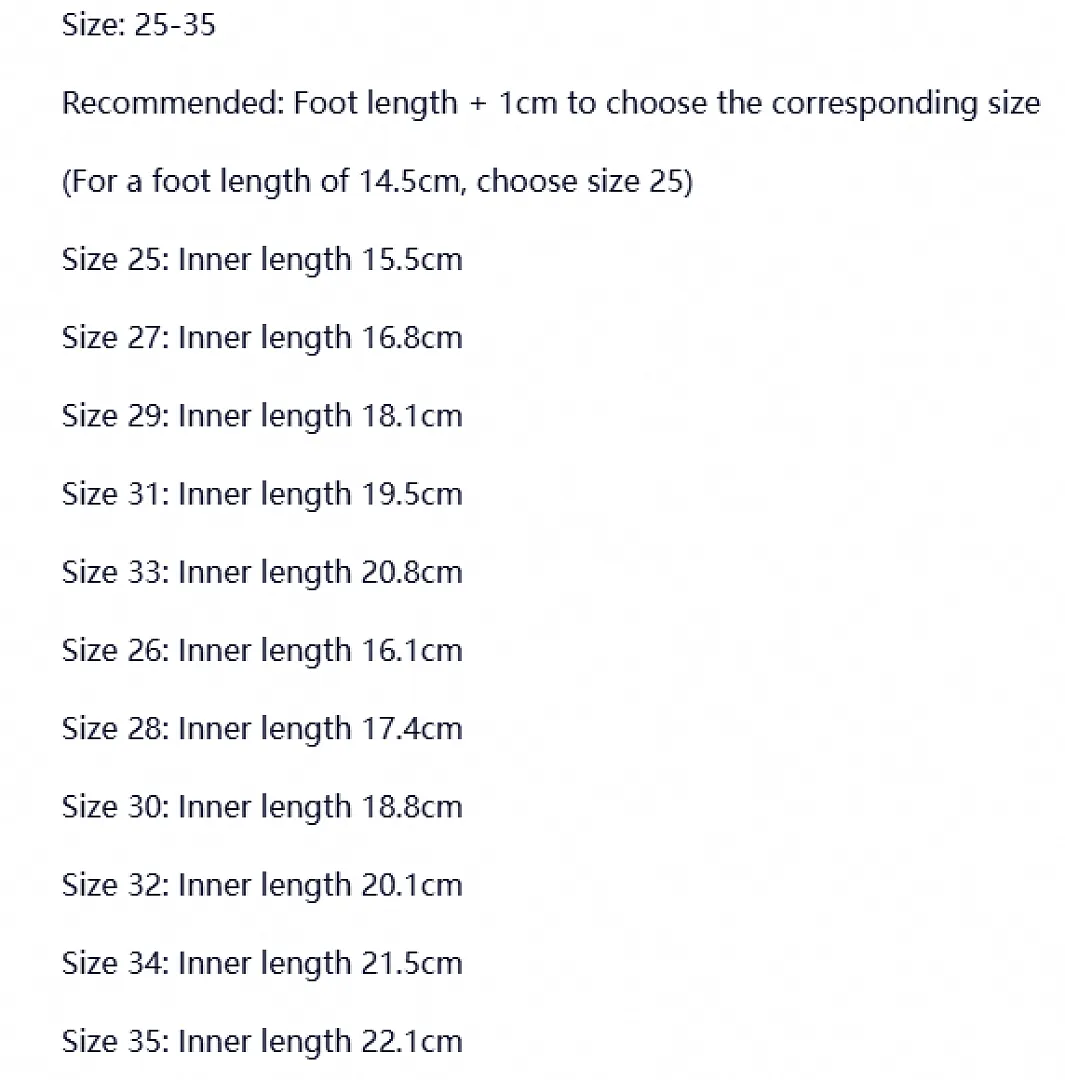Select the Size 35 inner length 22.1cm line
Viewport: 1065px width, 1080px height.
click(x=262, y=1042)
